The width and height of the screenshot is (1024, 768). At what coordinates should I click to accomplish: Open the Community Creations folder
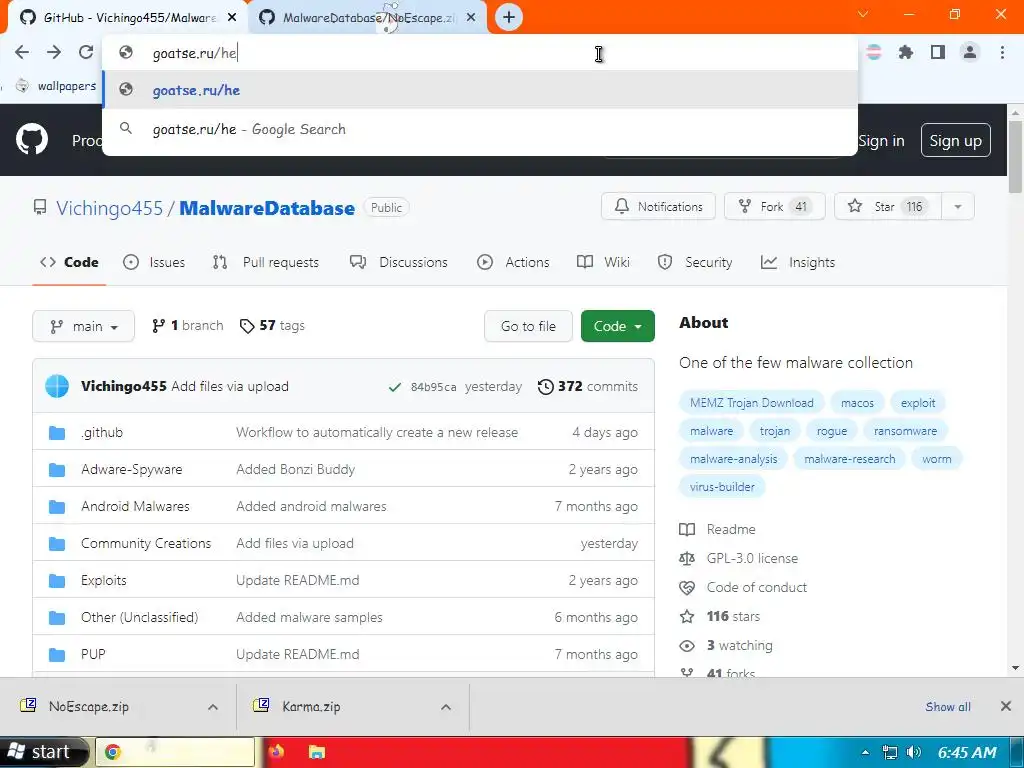click(146, 543)
